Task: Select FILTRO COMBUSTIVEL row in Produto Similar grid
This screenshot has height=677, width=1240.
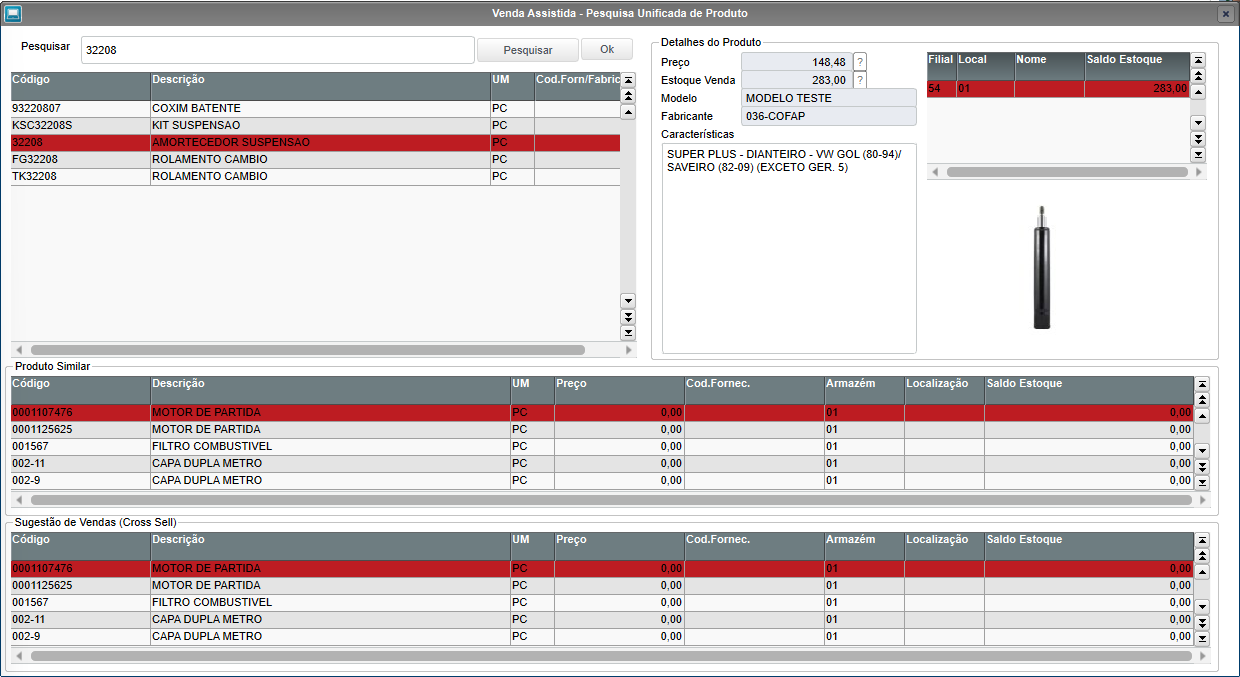Action: pos(602,446)
